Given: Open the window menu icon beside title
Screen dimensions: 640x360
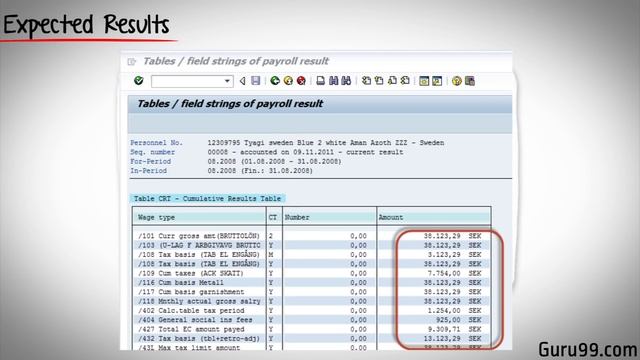Looking at the screenshot, I should point(132,62).
